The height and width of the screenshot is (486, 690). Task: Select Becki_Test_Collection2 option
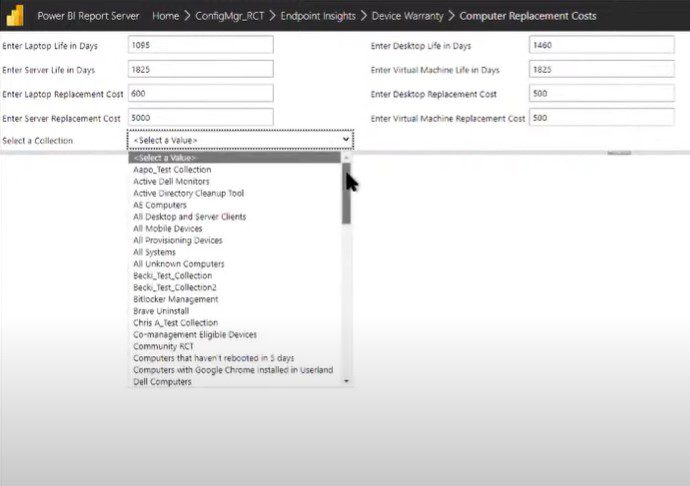pyautogui.click(x=235, y=287)
